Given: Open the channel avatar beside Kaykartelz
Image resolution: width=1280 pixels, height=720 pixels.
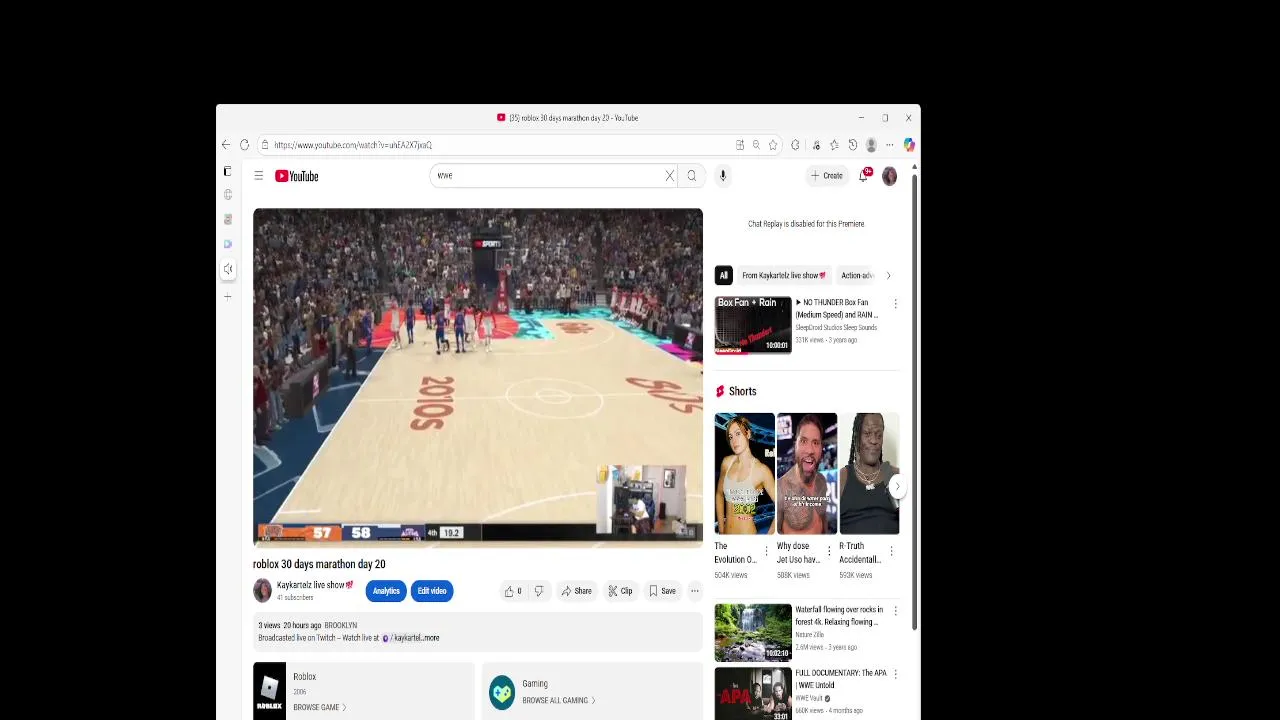Looking at the screenshot, I should pyautogui.click(x=262, y=590).
